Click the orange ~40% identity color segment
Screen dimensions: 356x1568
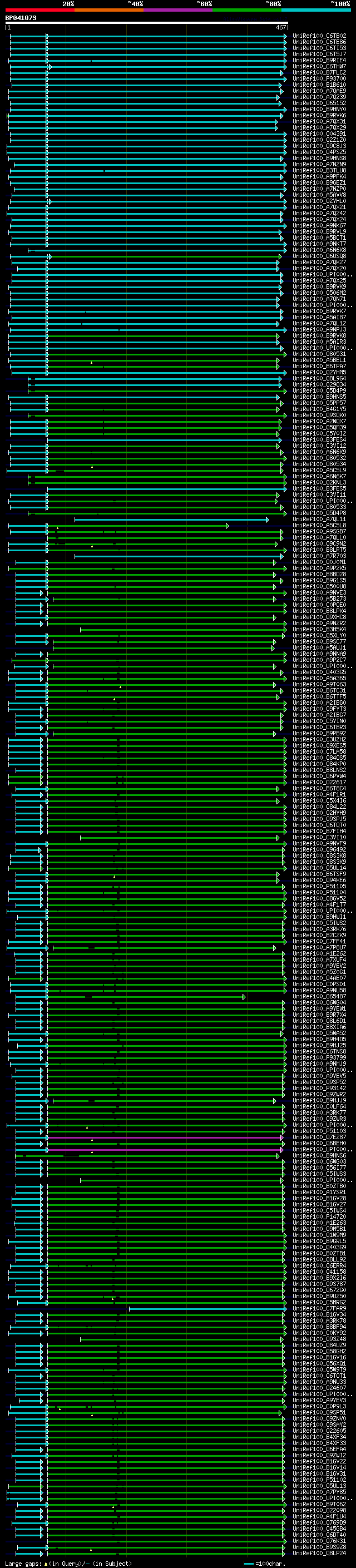[x=109, y=10]
